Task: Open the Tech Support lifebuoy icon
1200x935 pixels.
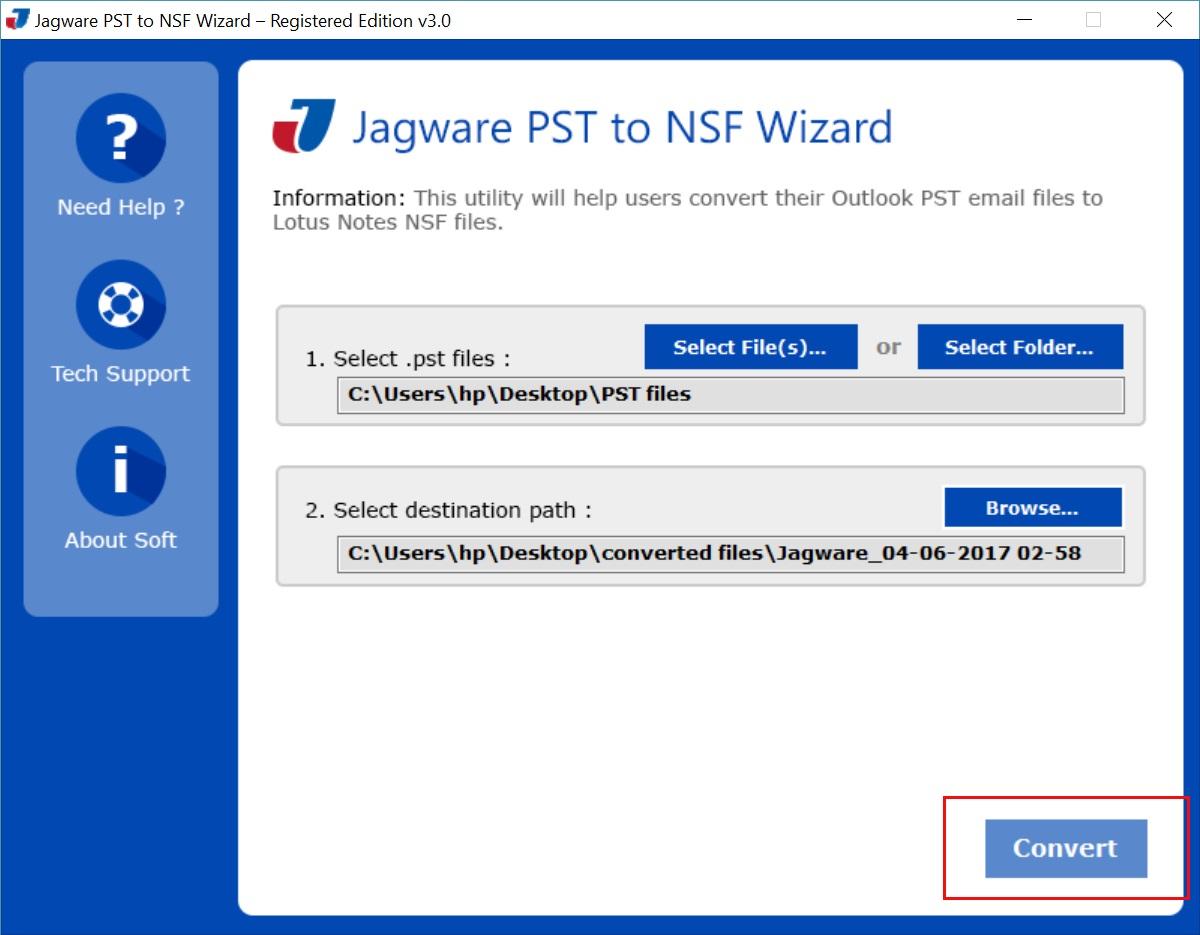Action: point(121,305)
